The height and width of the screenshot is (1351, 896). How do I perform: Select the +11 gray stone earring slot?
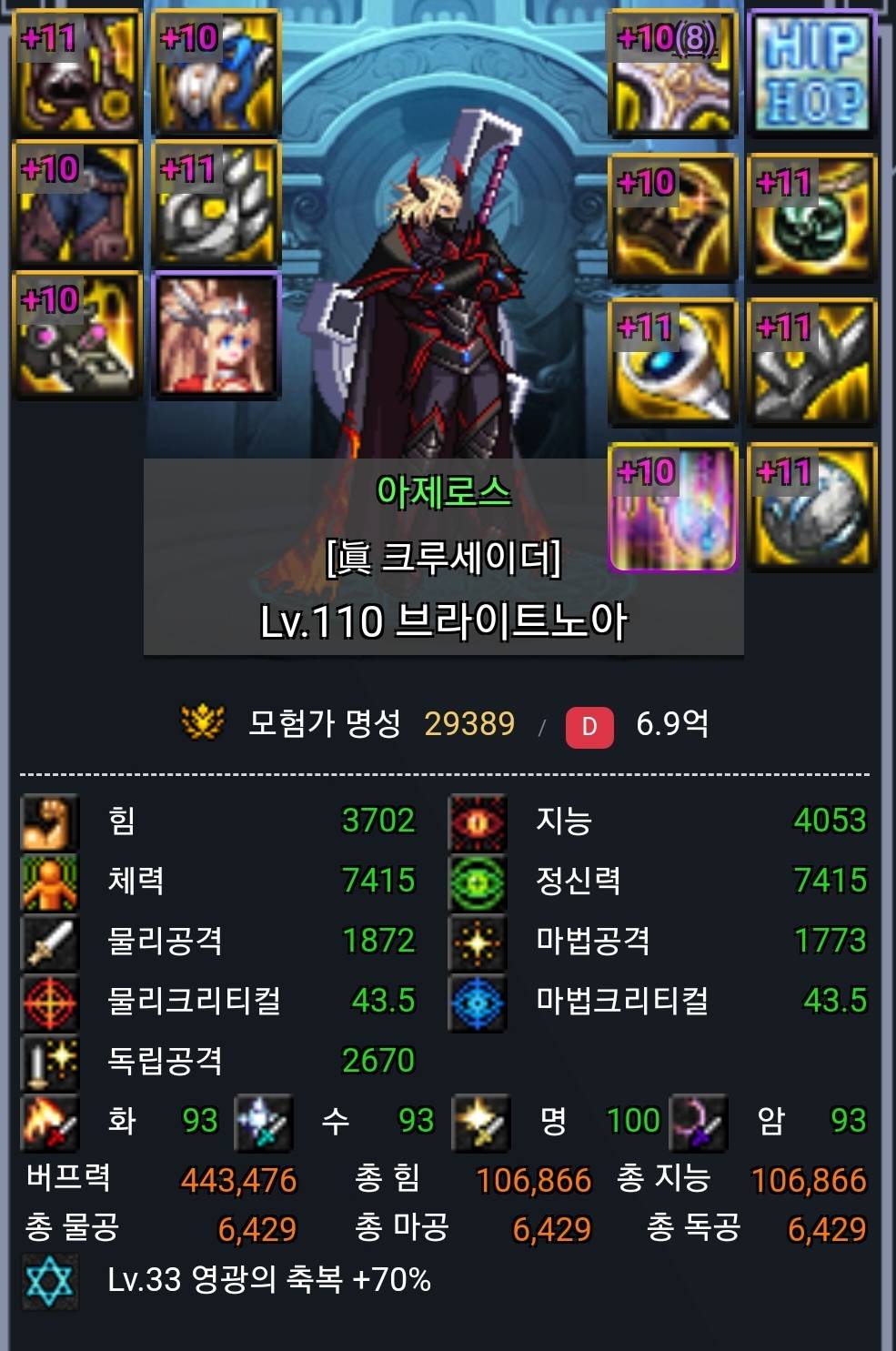click(811, 508)
